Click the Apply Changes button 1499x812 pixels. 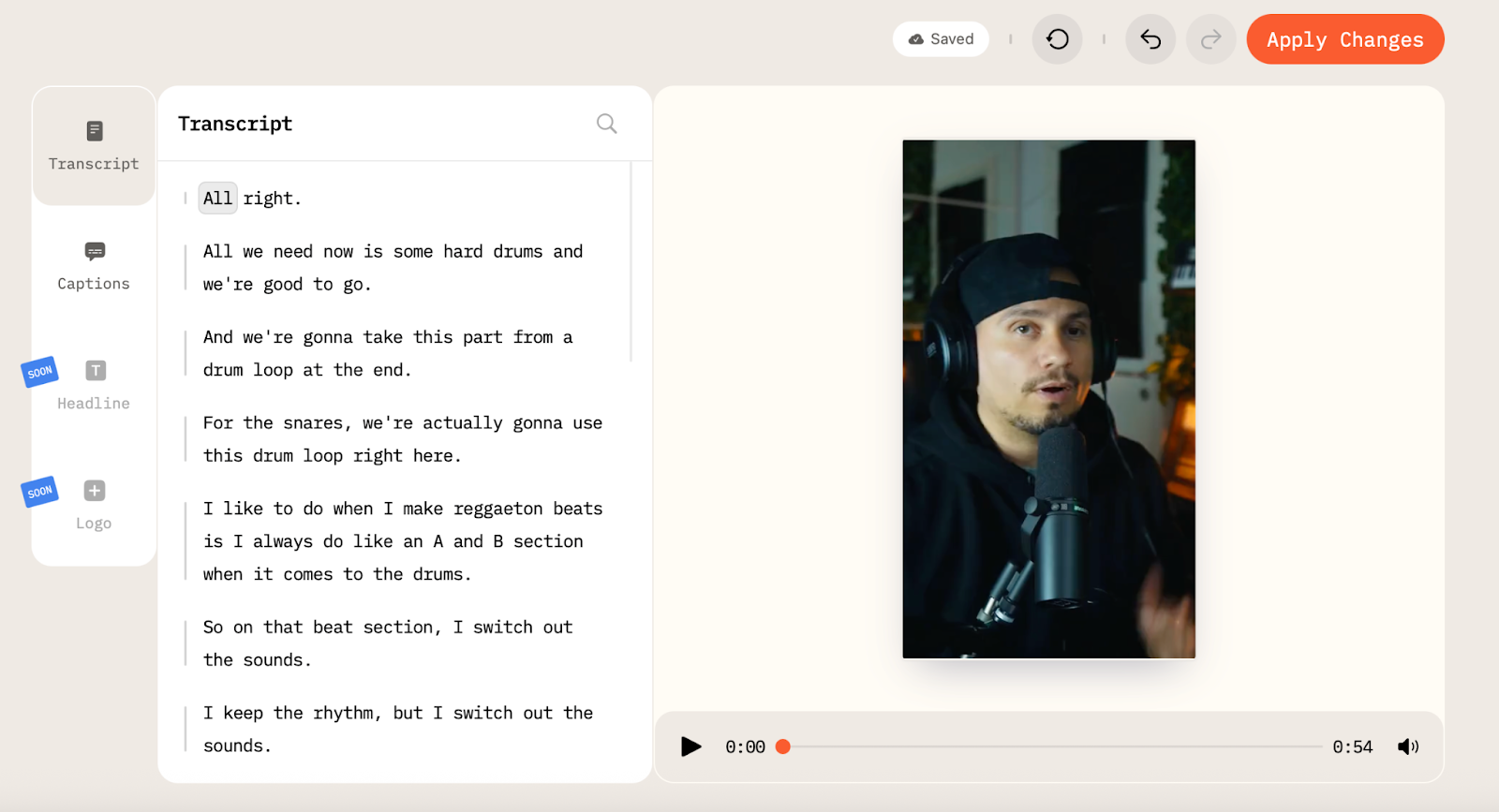1345,39
